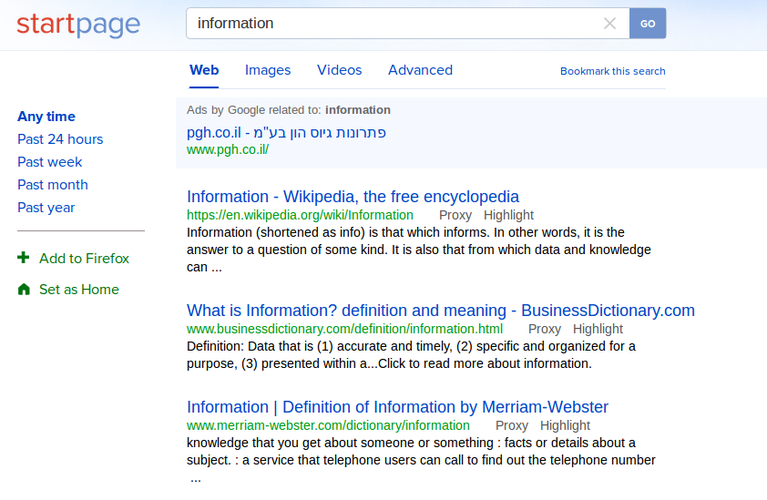Image resolution: width=767 pixels, height=500 pixels.
Task: Switch to the Images tab
Action: 268,70
